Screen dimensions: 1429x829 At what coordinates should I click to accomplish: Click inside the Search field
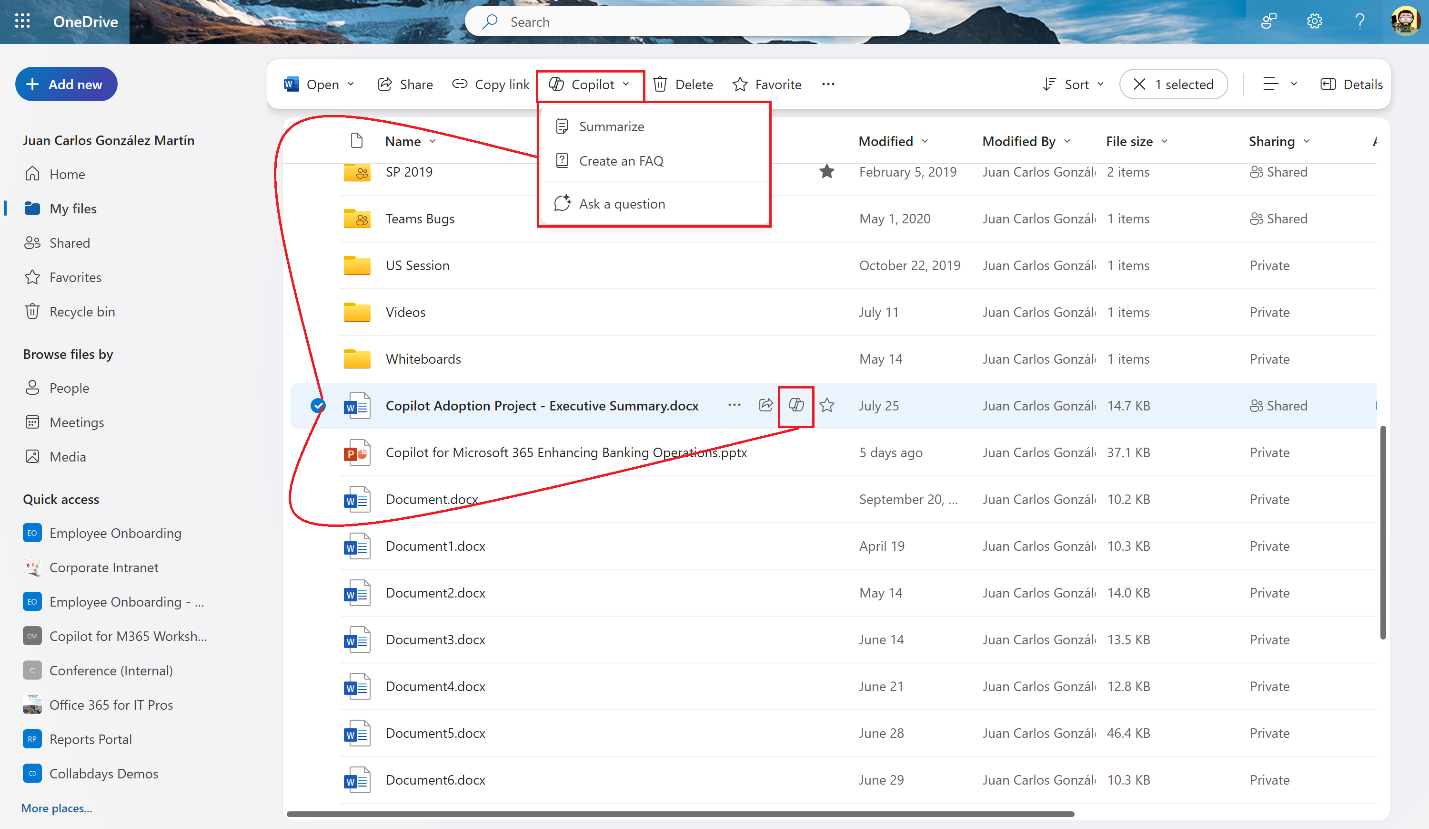point(687,21)
